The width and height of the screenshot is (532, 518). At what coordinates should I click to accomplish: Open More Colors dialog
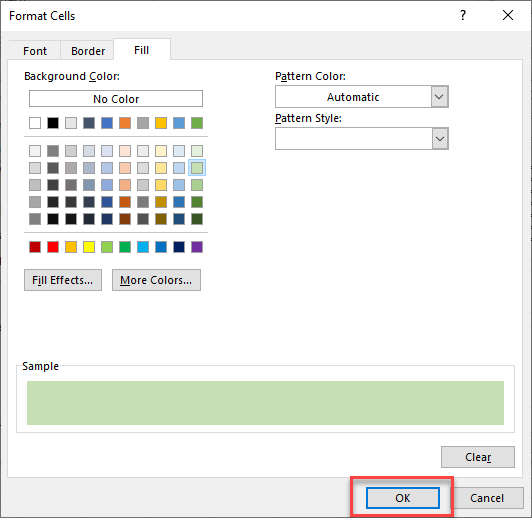pos(156,280)
